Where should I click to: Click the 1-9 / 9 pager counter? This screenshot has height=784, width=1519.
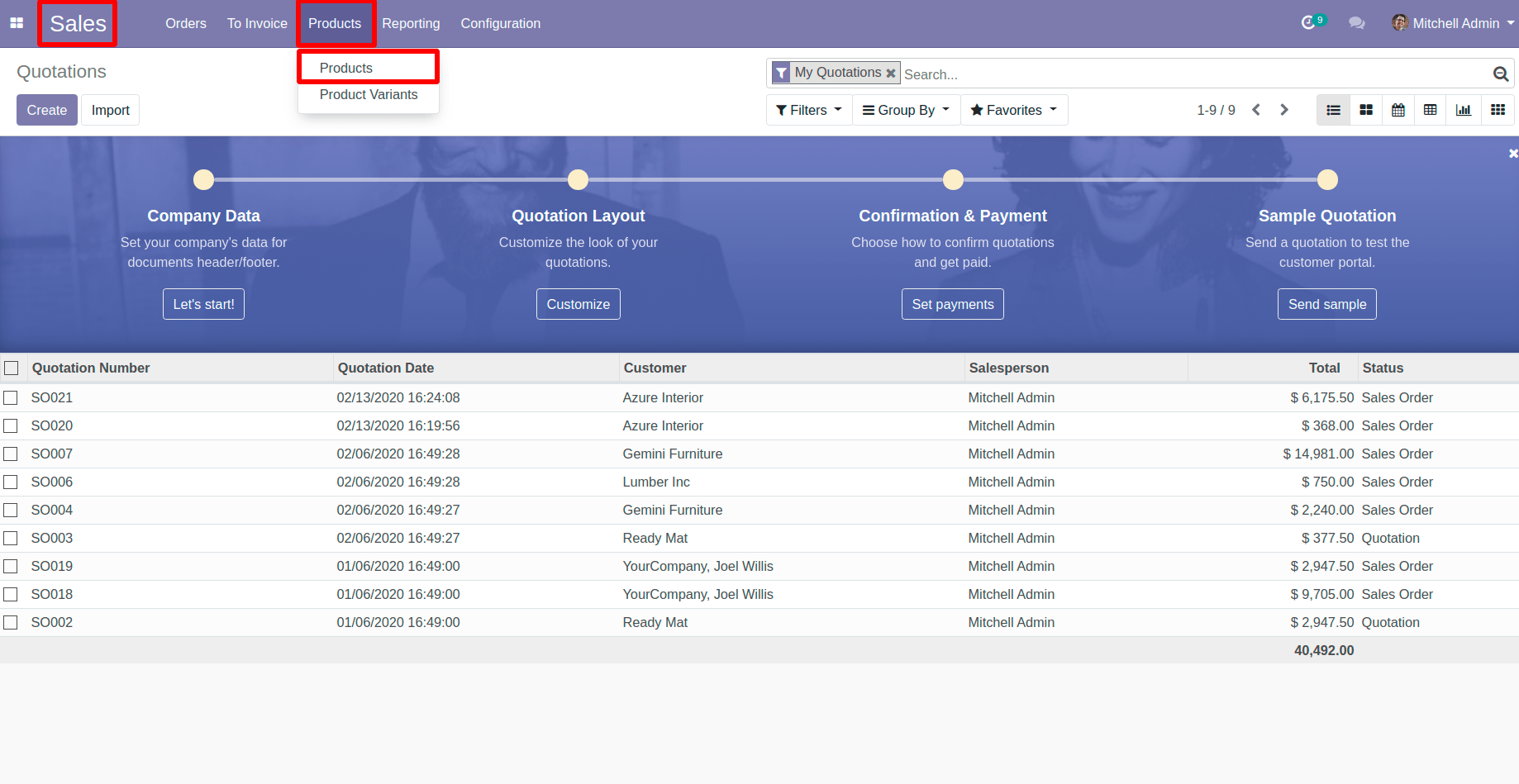(x=1217, y=110)
